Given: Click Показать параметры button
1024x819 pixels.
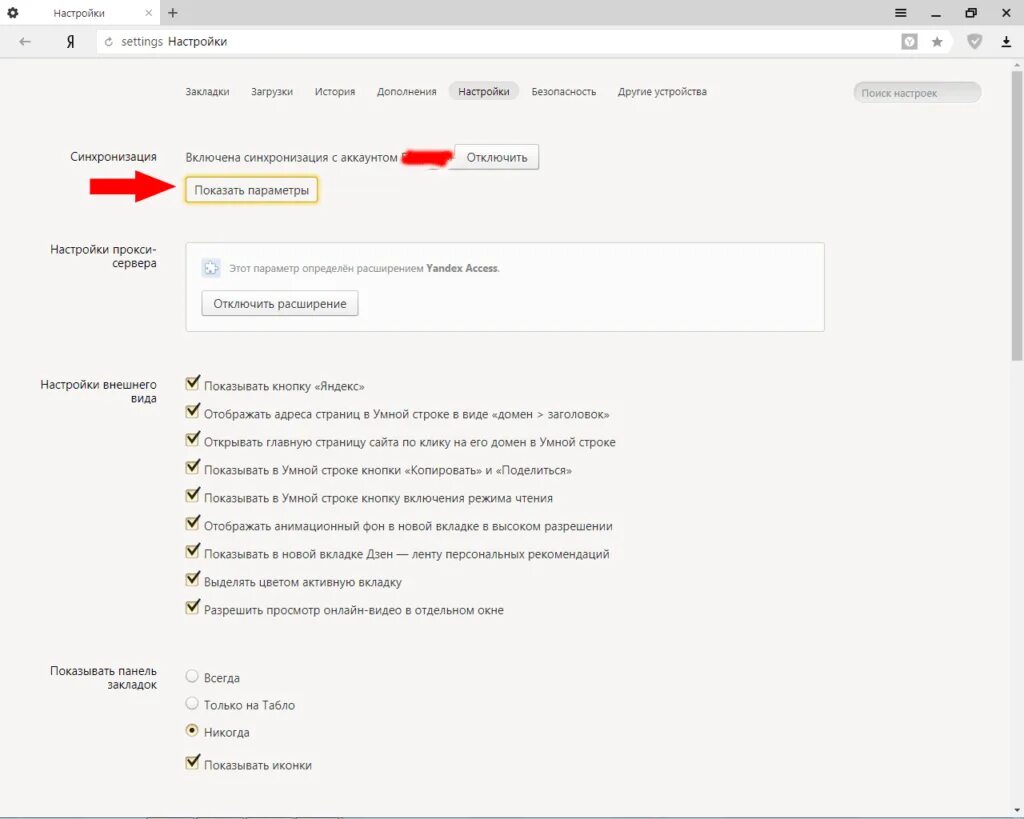Looking at the screenshot, I should (251, 190).
